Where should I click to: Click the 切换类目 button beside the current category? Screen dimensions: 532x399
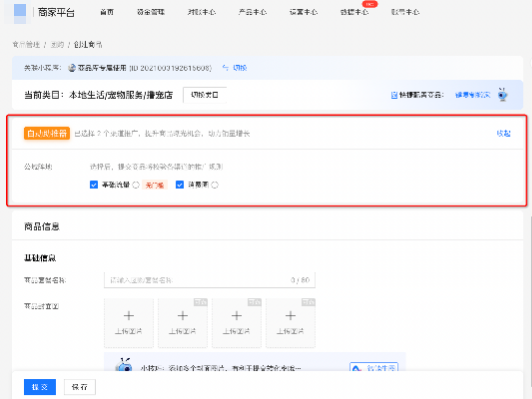205,95
